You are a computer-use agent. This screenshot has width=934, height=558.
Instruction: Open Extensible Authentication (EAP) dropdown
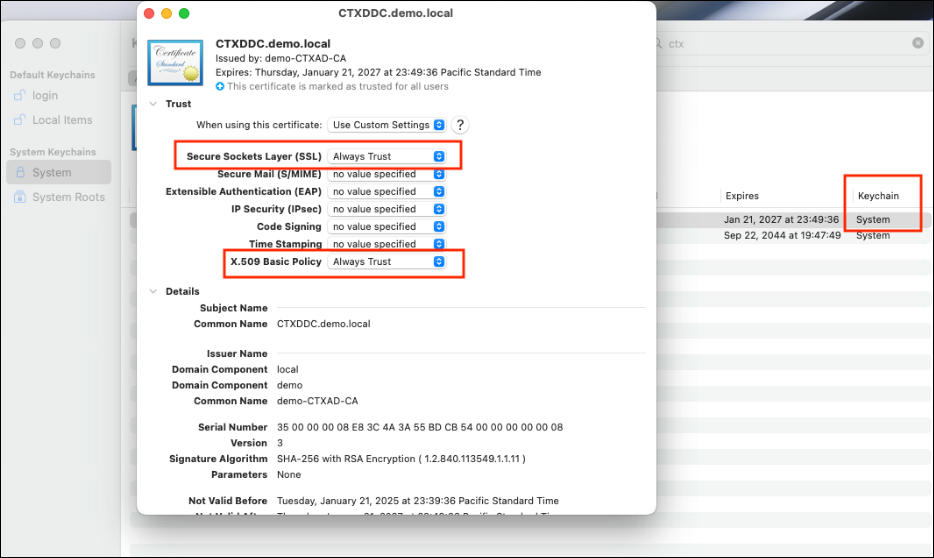tap(387, 191)
